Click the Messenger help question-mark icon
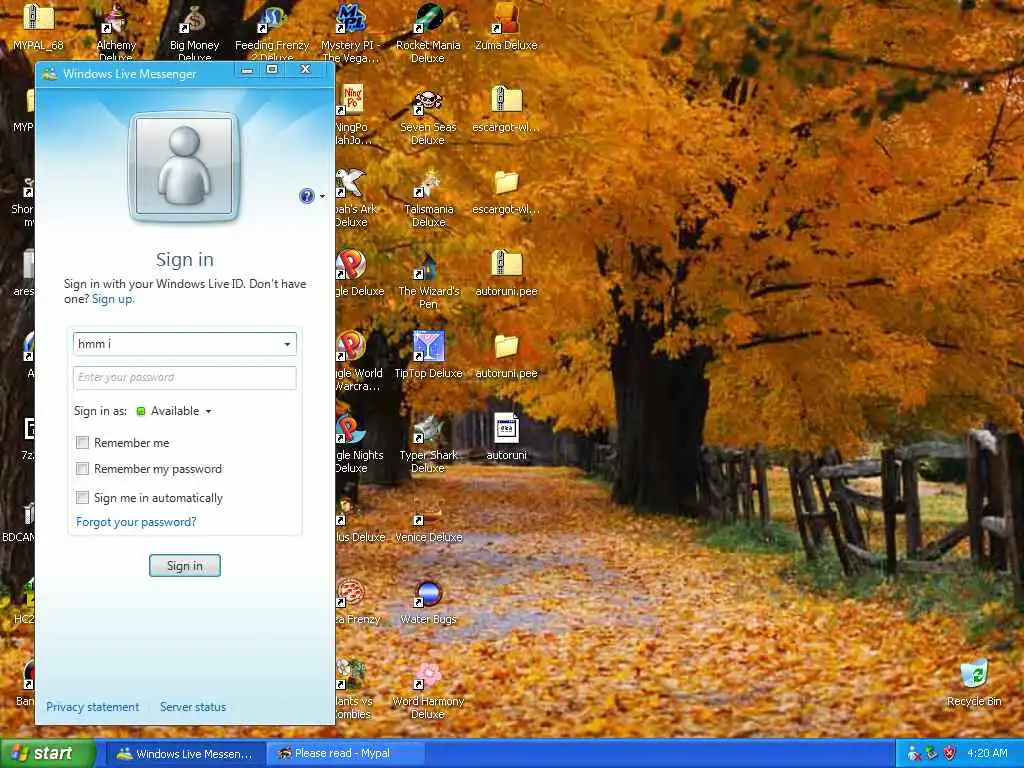The image size is (1024, 768). pos(306,196)
